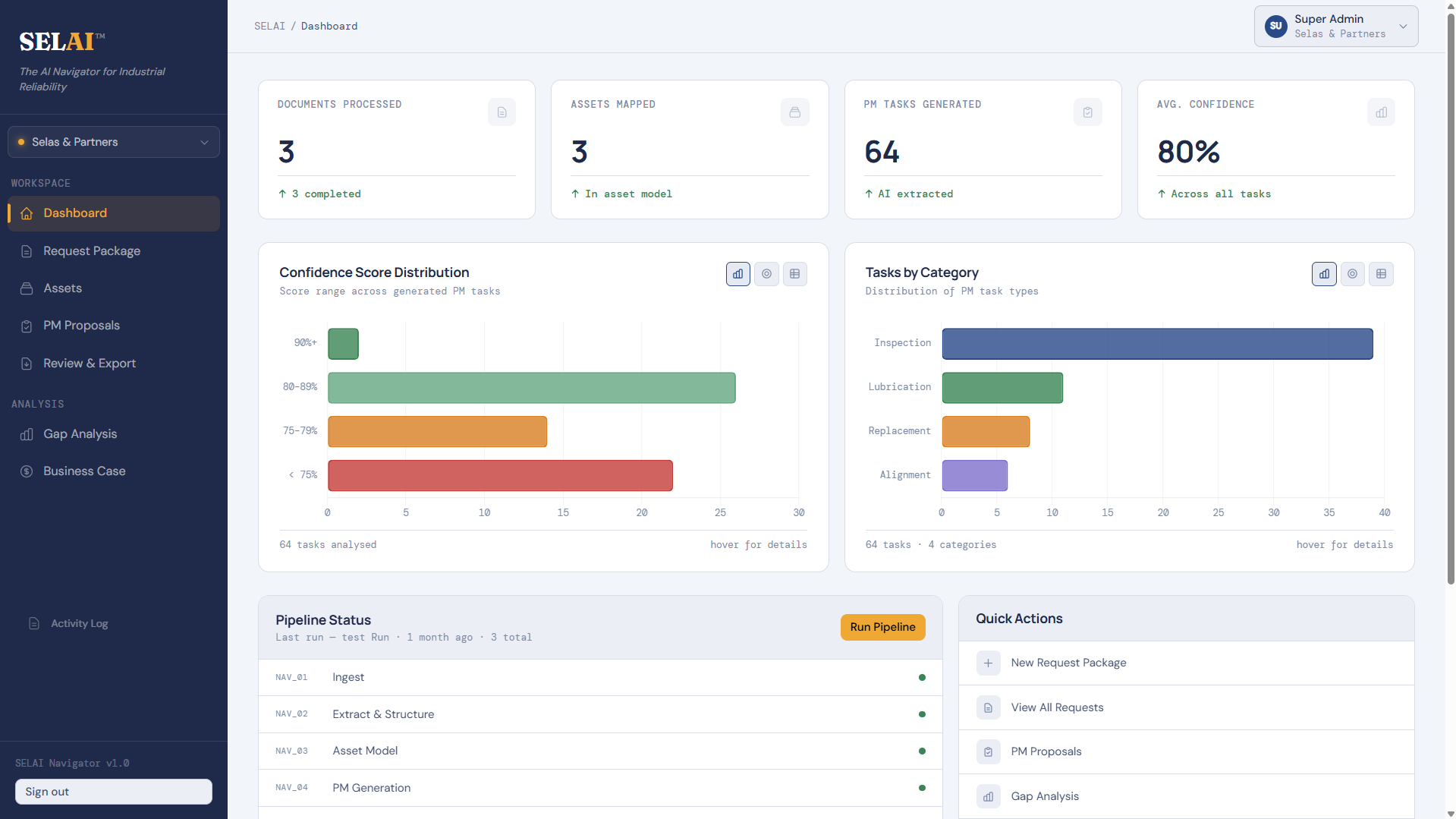The height and width of the screenshot is (819, 1456).
Task: Click the '80%' average confidence value
Action: (x=1188, y=153)
